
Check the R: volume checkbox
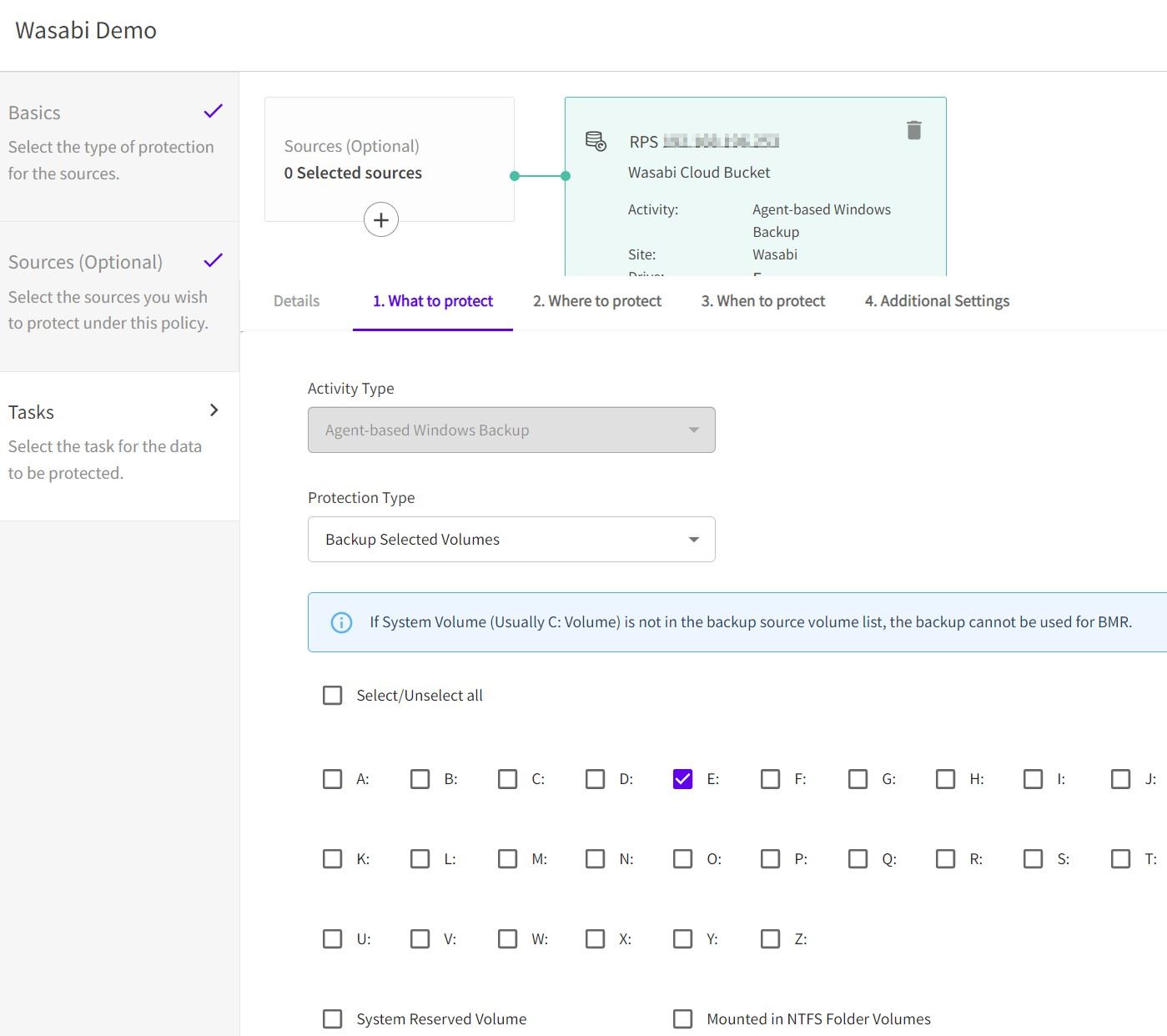945,859
